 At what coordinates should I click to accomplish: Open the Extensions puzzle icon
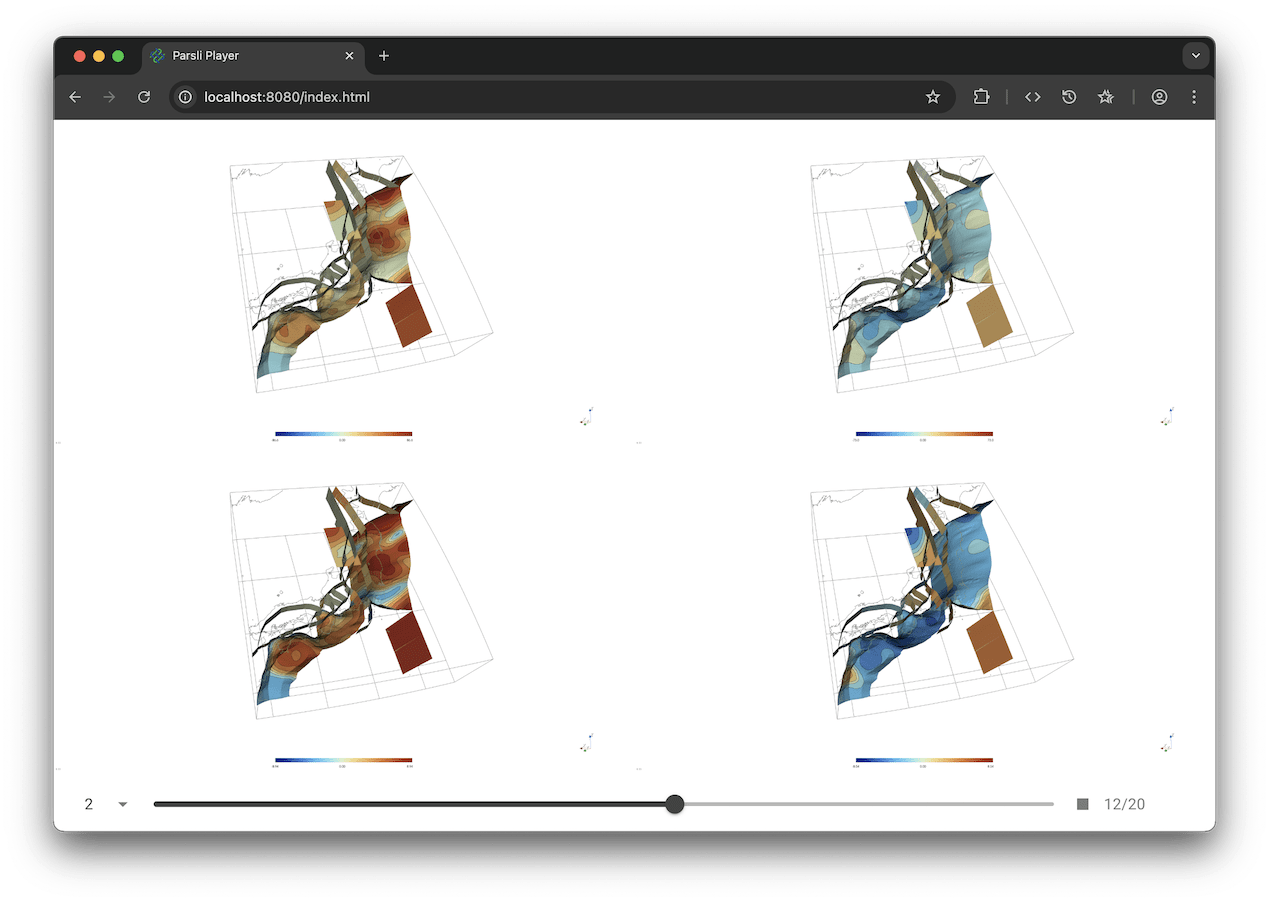tap(981, 97)
